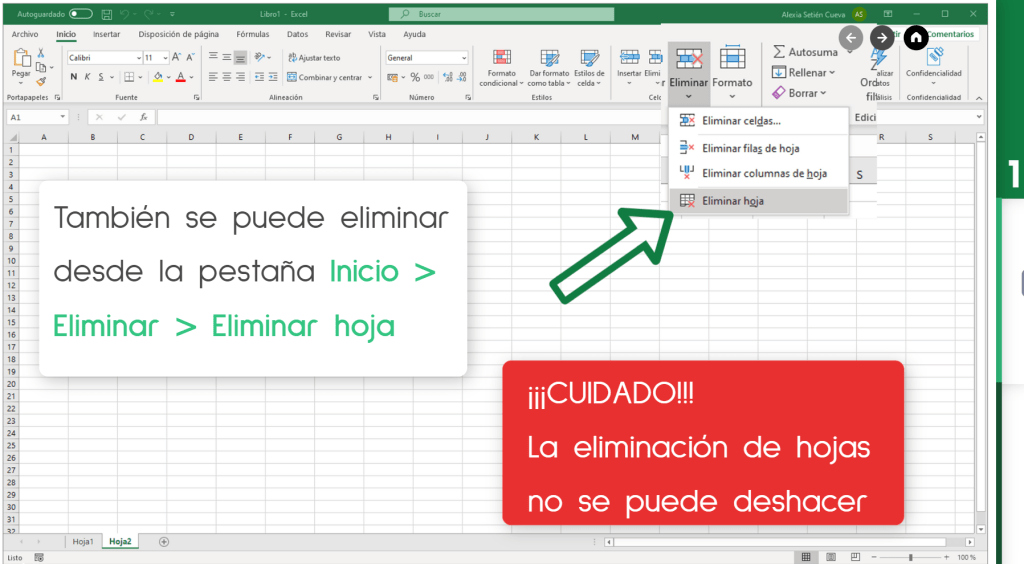This screenshot has height=564, width=1024.
Task: Open Estilos de celda
Action: coord(589,68)
